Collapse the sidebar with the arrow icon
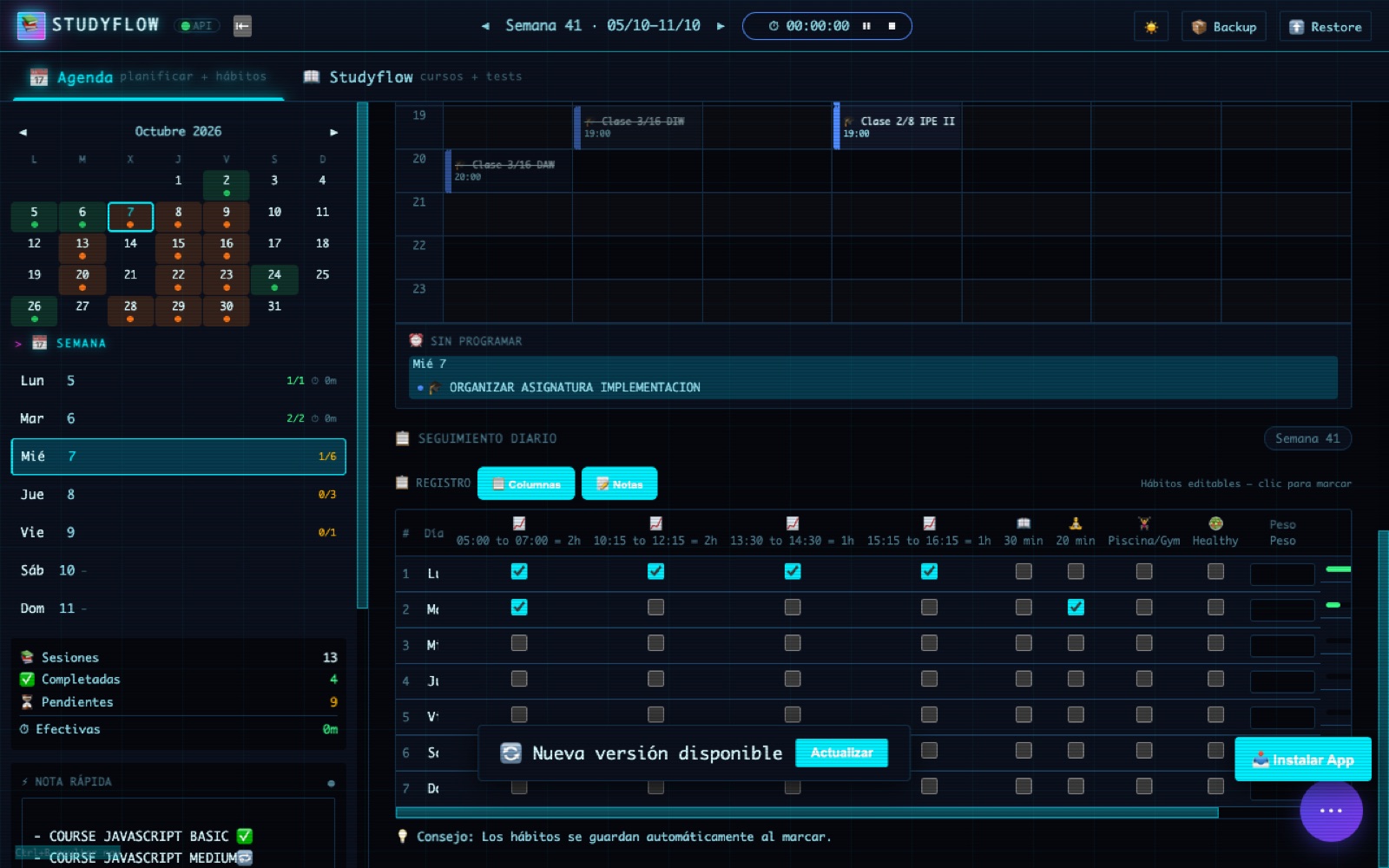Image resolution: width=1389 pixels, height=868 pixels. click(242, 26)
